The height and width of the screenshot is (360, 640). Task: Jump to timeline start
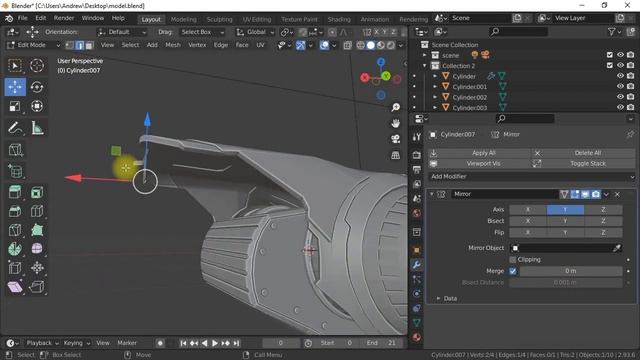point(183,343)
